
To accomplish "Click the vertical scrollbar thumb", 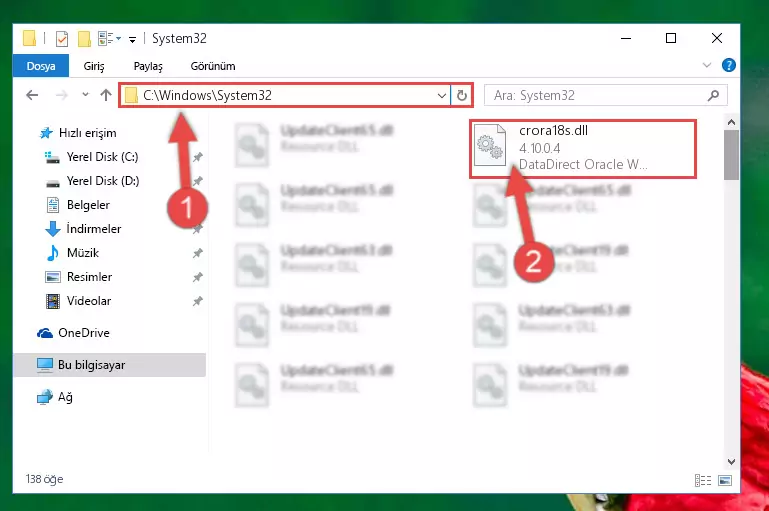I will click(731, 155).
